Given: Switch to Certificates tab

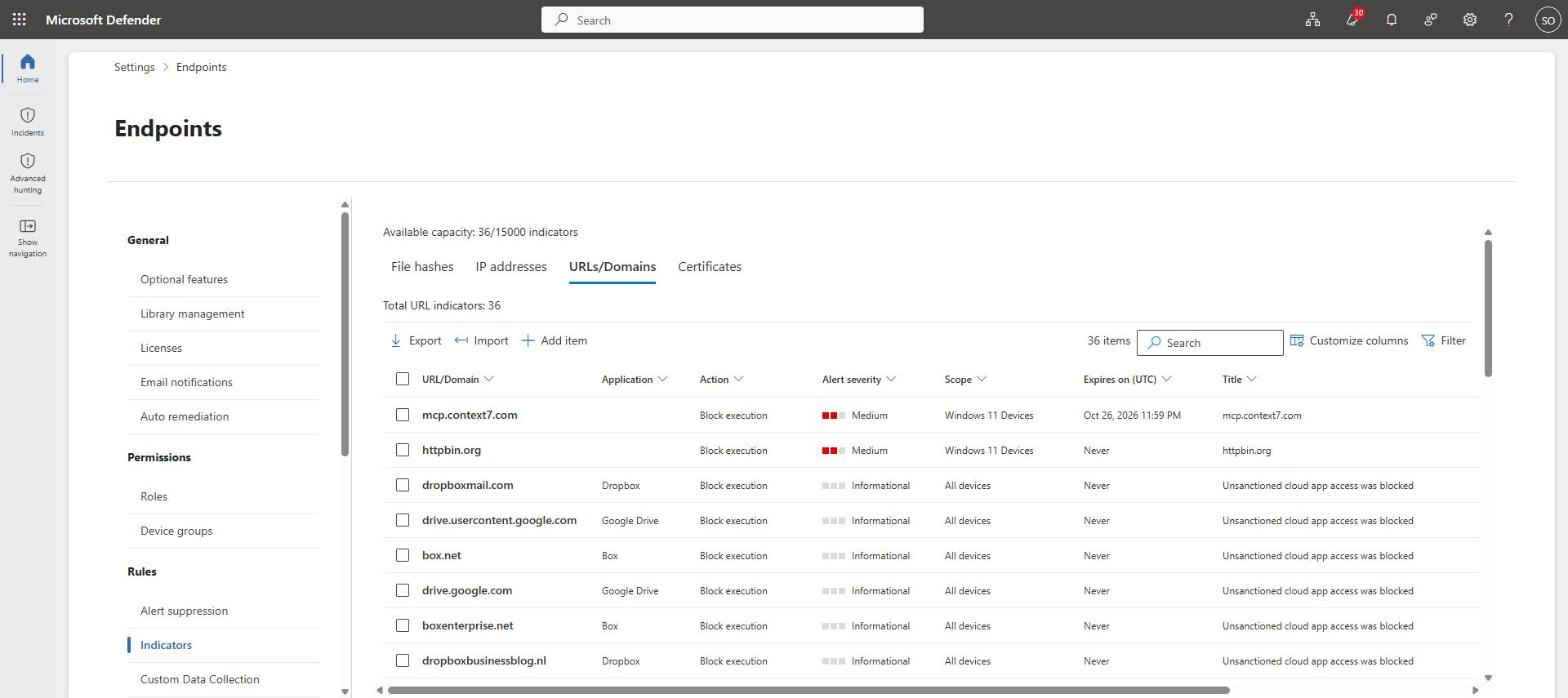Looking at the screenshot, I should (x=710, y=266).
